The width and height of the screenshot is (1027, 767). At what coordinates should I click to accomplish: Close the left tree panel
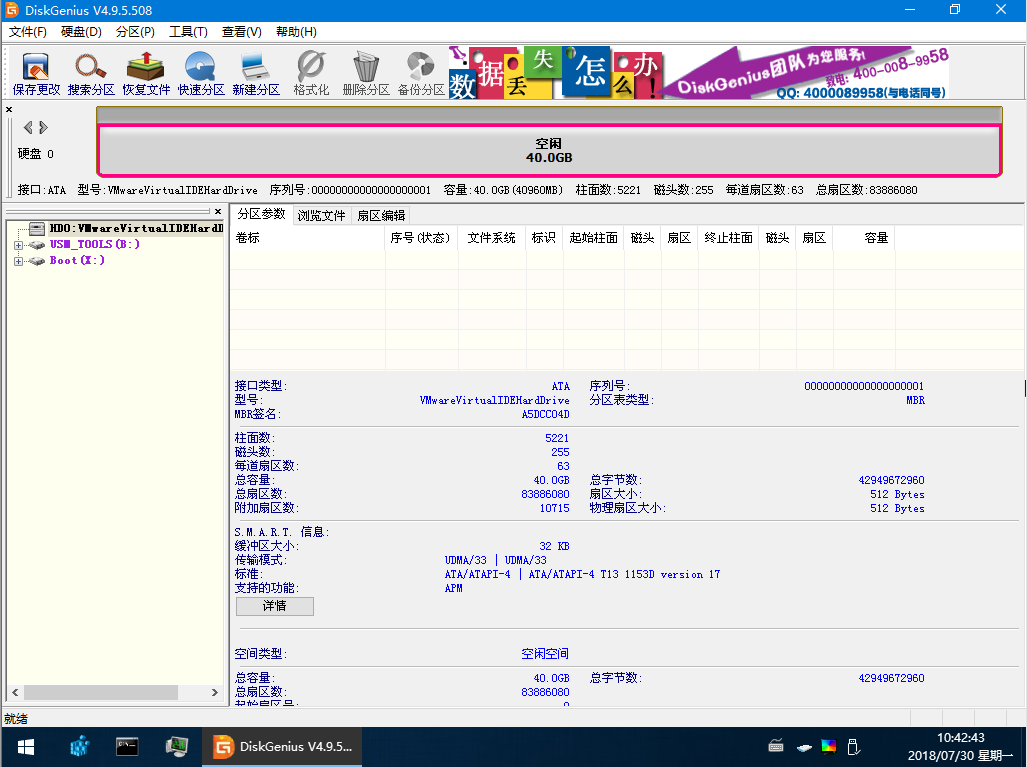coord(218,211)
